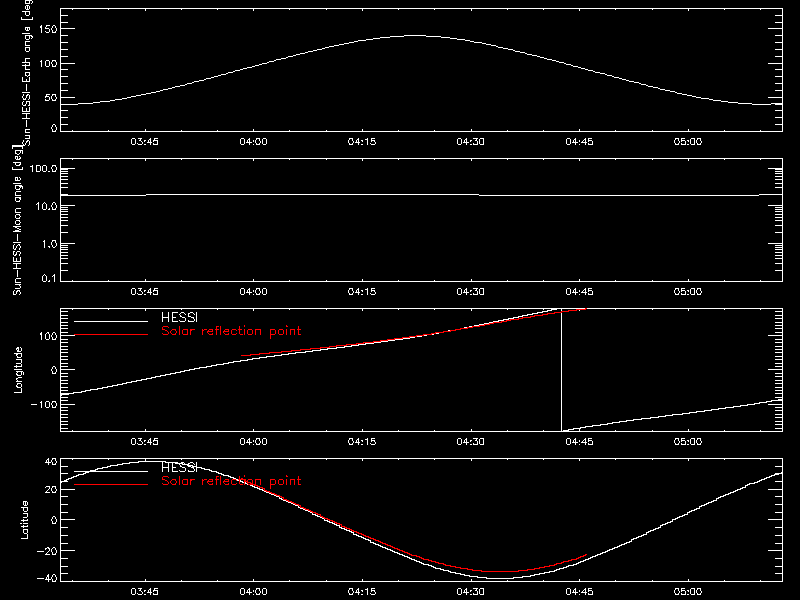This screenshot has height=600, width=800.
Task: Click the vertical longitude wrap line
Action: click(x=561, y=370)
